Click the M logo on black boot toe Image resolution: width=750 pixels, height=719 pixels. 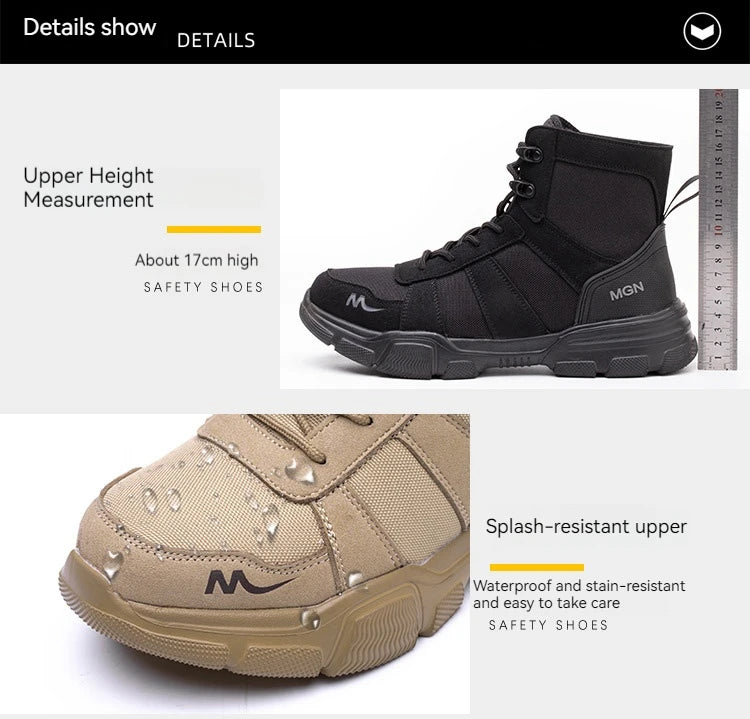click(x=363, y=303)
